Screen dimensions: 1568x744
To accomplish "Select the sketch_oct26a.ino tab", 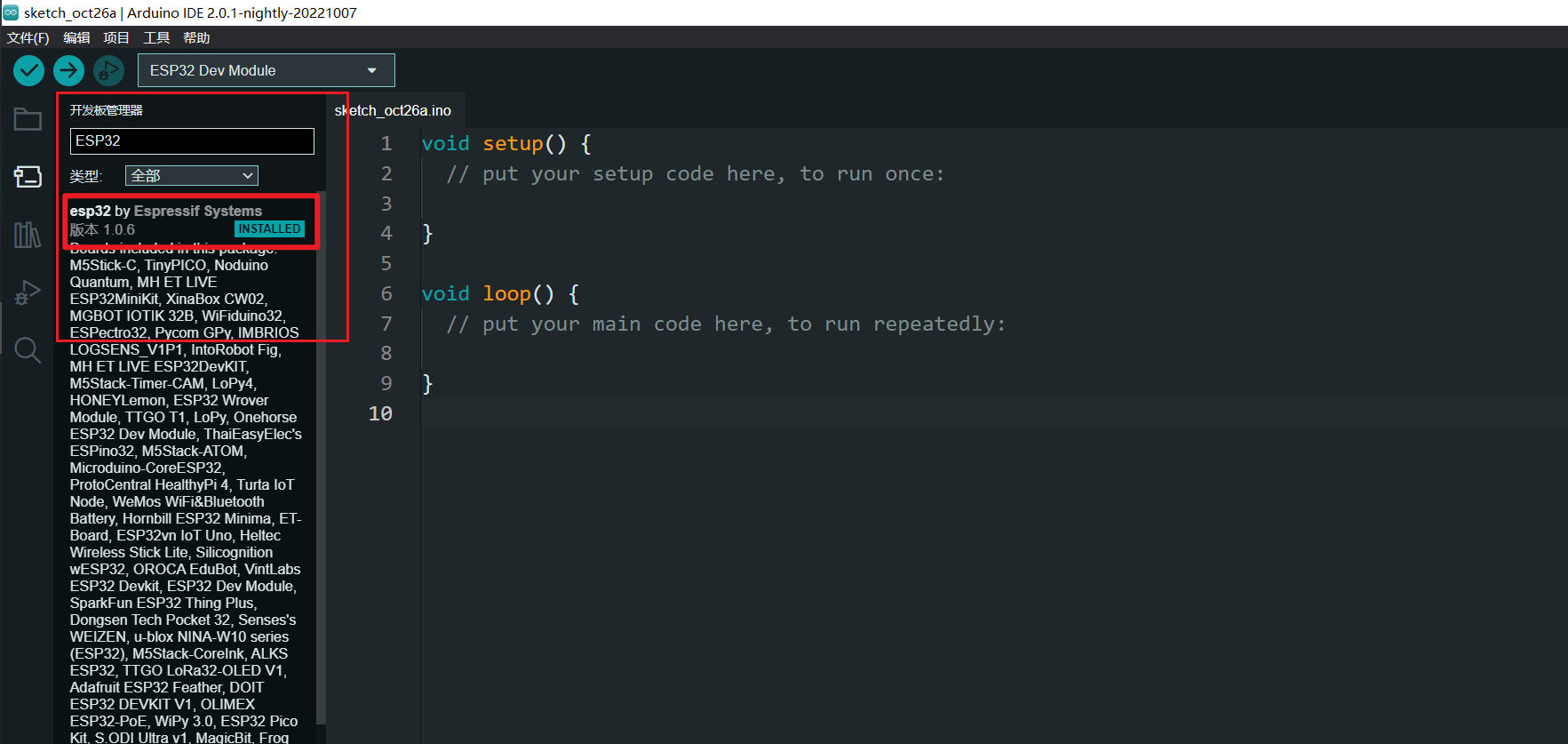I will (x=394, y=110).
